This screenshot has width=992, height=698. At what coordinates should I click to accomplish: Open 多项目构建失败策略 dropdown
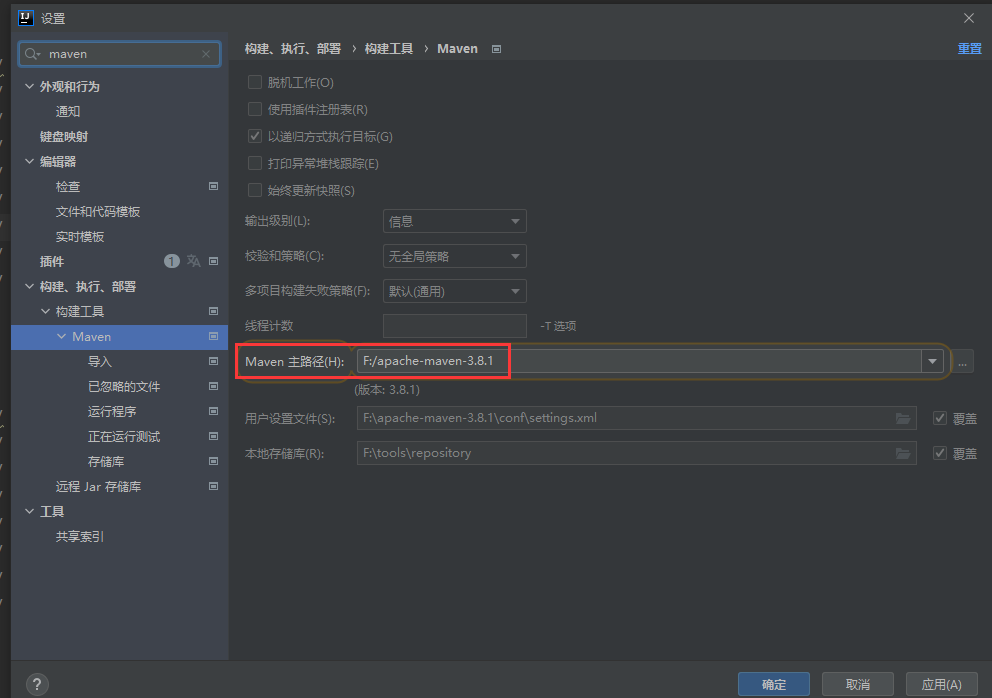coord(455,291)
